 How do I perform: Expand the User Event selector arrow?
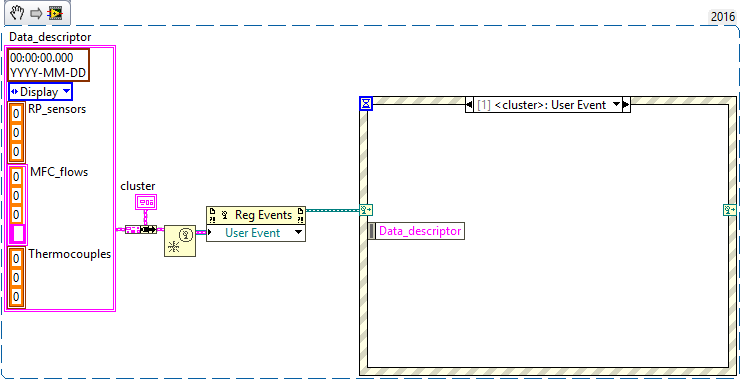298,233
